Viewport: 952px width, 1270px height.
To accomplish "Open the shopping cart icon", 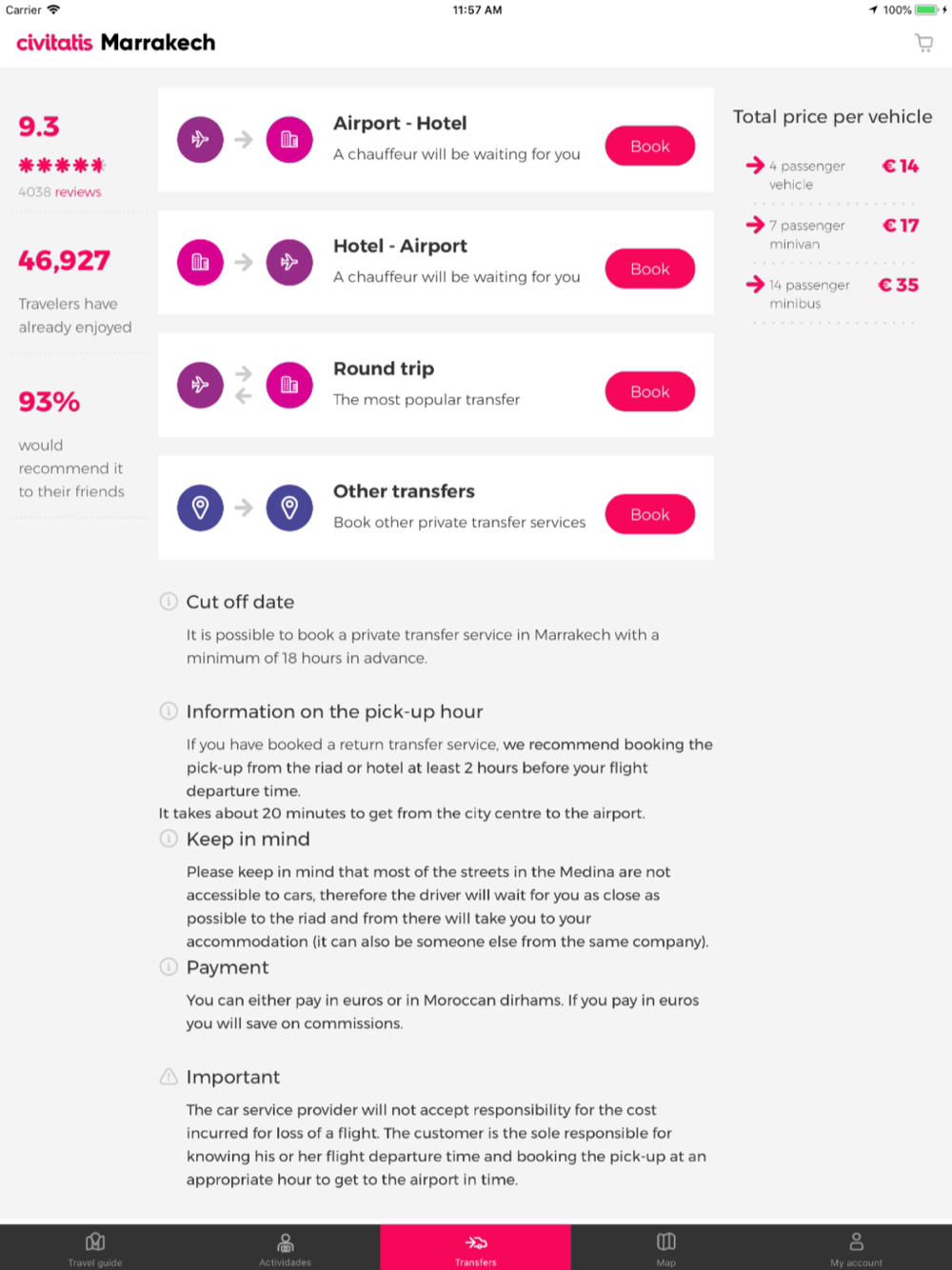I will coord(923,43).
